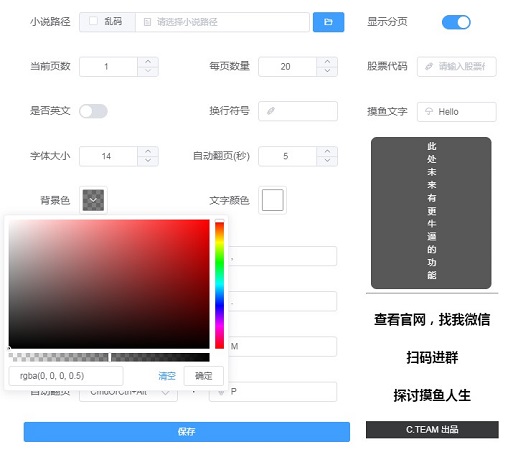The width and height of the screenshot is (513, 452).
Task: Expand the CmdOrCtrl+Alt shortcut dropdown
Action: click(165, 393)
